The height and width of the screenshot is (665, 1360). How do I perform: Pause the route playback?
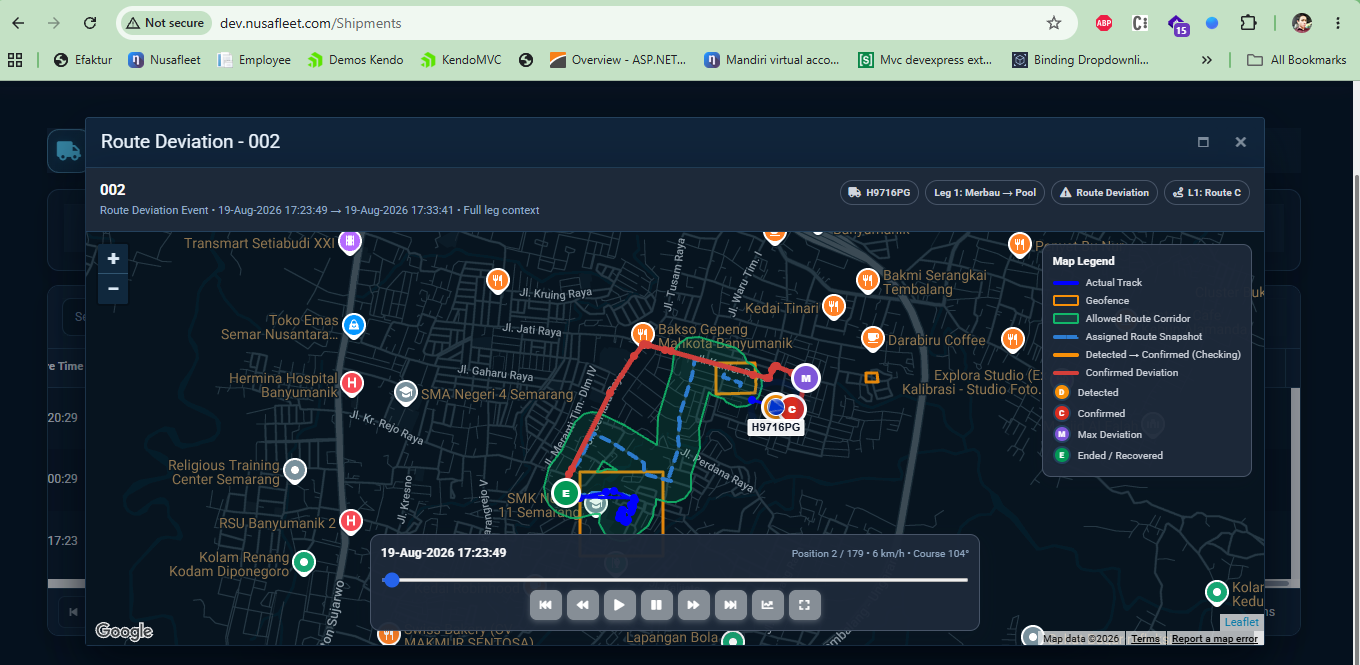pyautogui.click(x=656, y=604)
